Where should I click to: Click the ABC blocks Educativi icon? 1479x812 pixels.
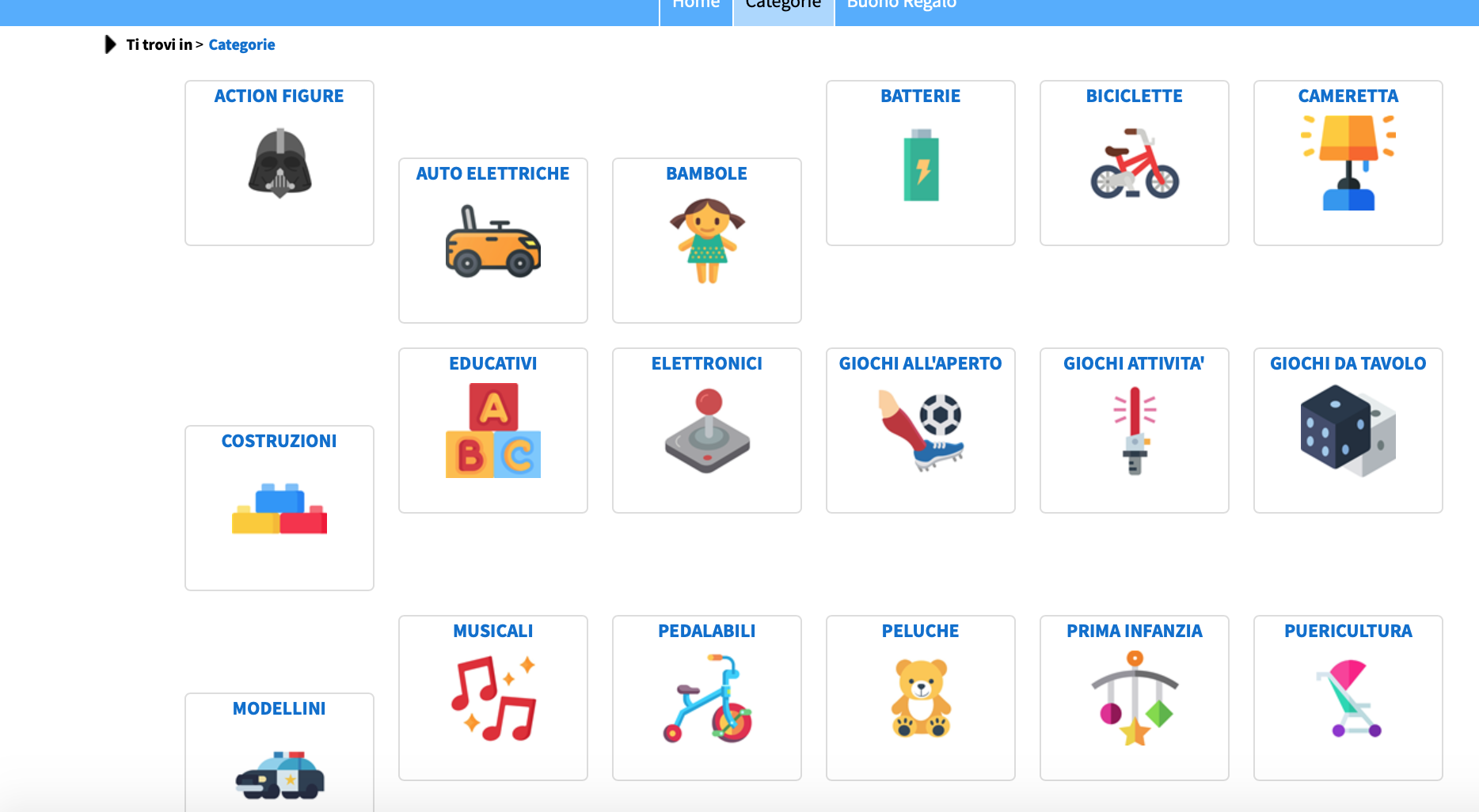click(493, 431)
